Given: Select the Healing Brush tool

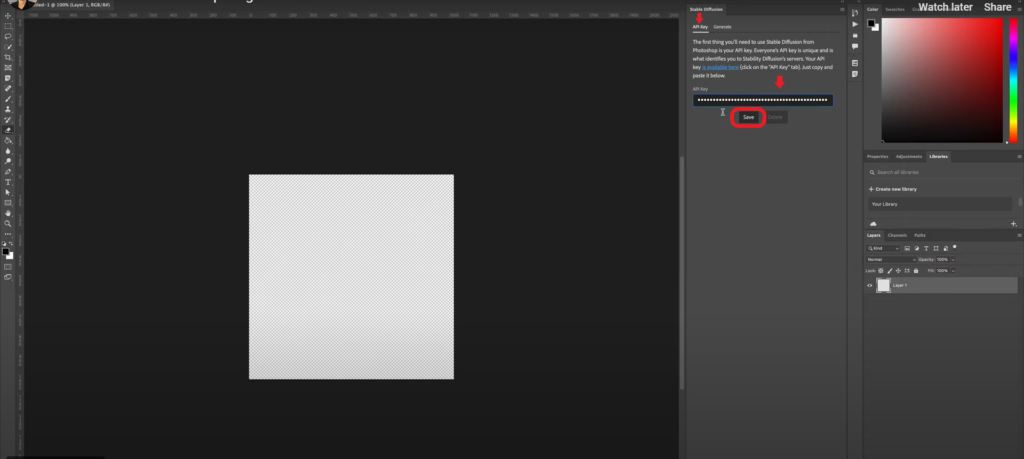Looking at the screenshot, I should (x=8, y=88).
